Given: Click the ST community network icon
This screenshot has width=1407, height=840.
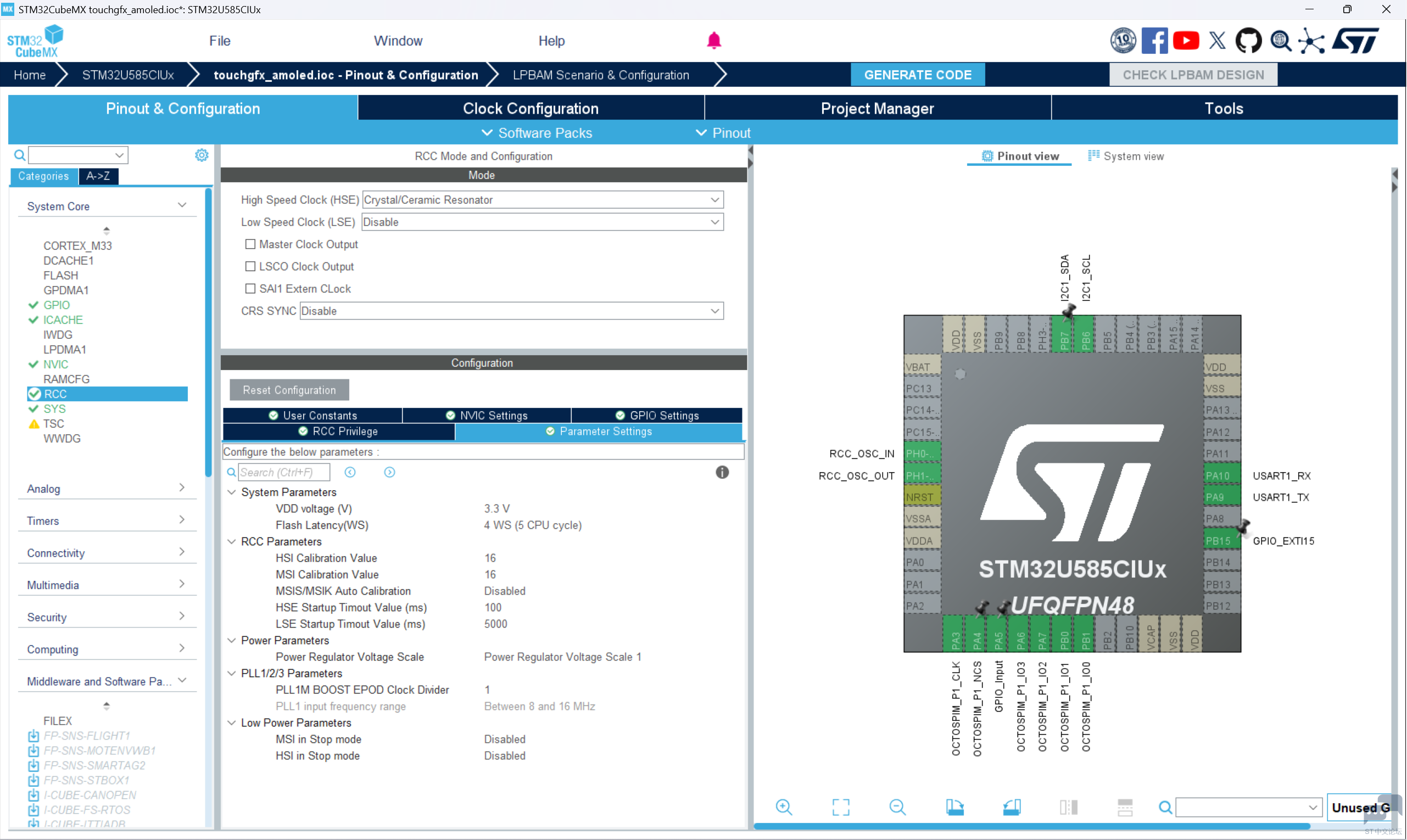Looking at the screenshot, I should tap(1311, 41).
